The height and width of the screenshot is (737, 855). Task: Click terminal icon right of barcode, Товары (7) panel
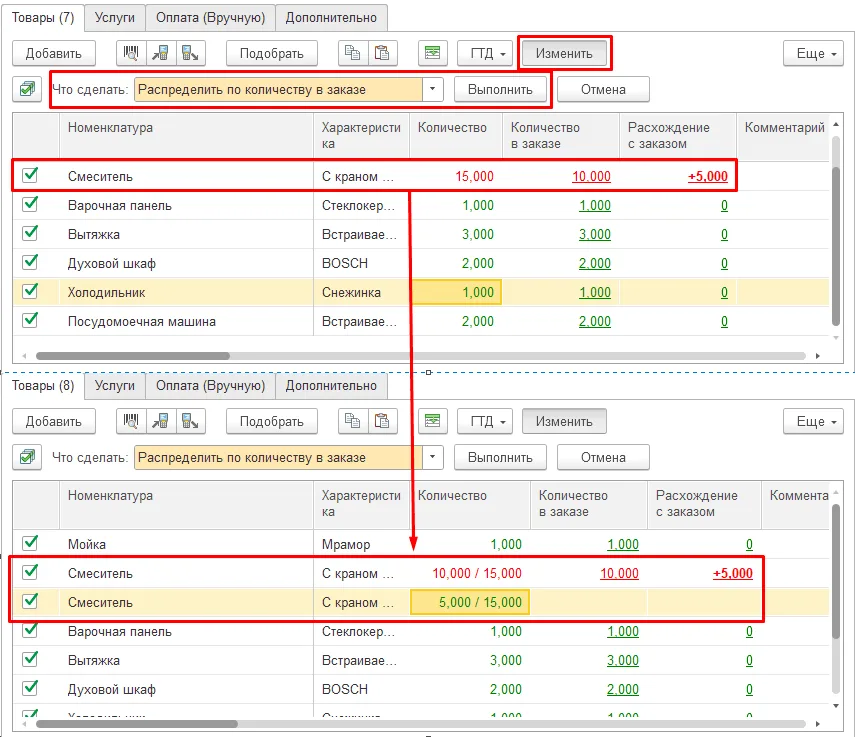160,53
